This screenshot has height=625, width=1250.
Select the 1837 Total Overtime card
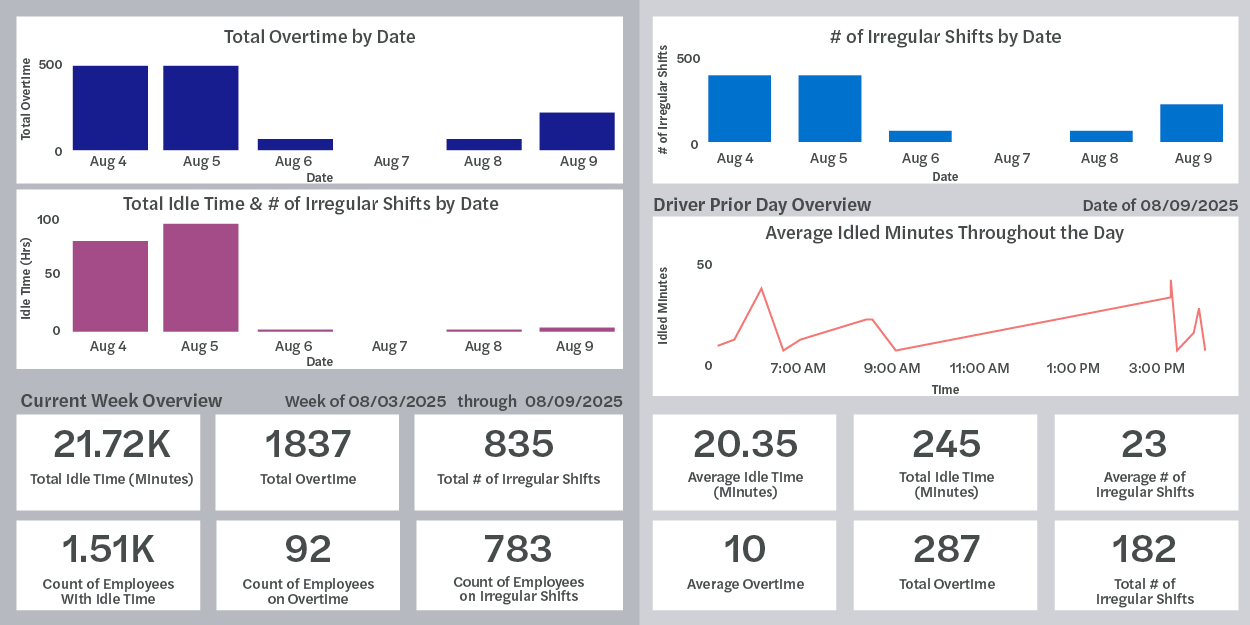[x=307, y=462]
